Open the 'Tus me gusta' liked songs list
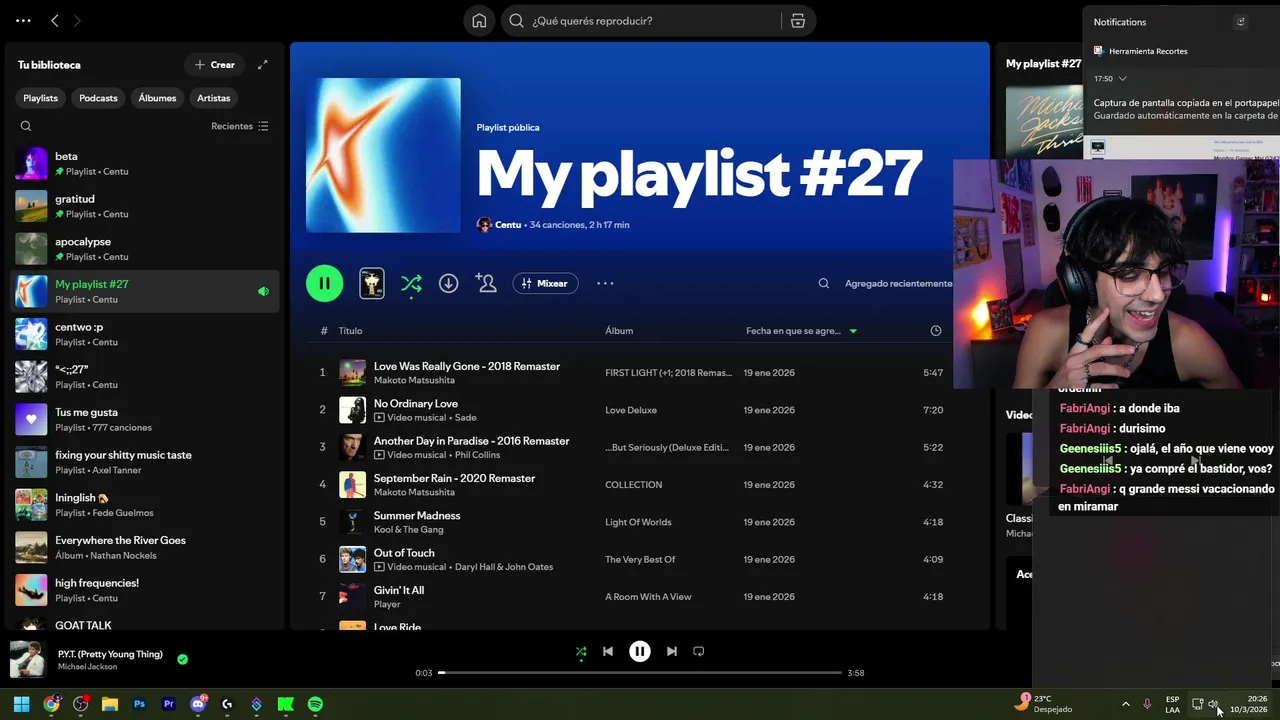Viewport: 1280px width, 720px height. [145, 419]
